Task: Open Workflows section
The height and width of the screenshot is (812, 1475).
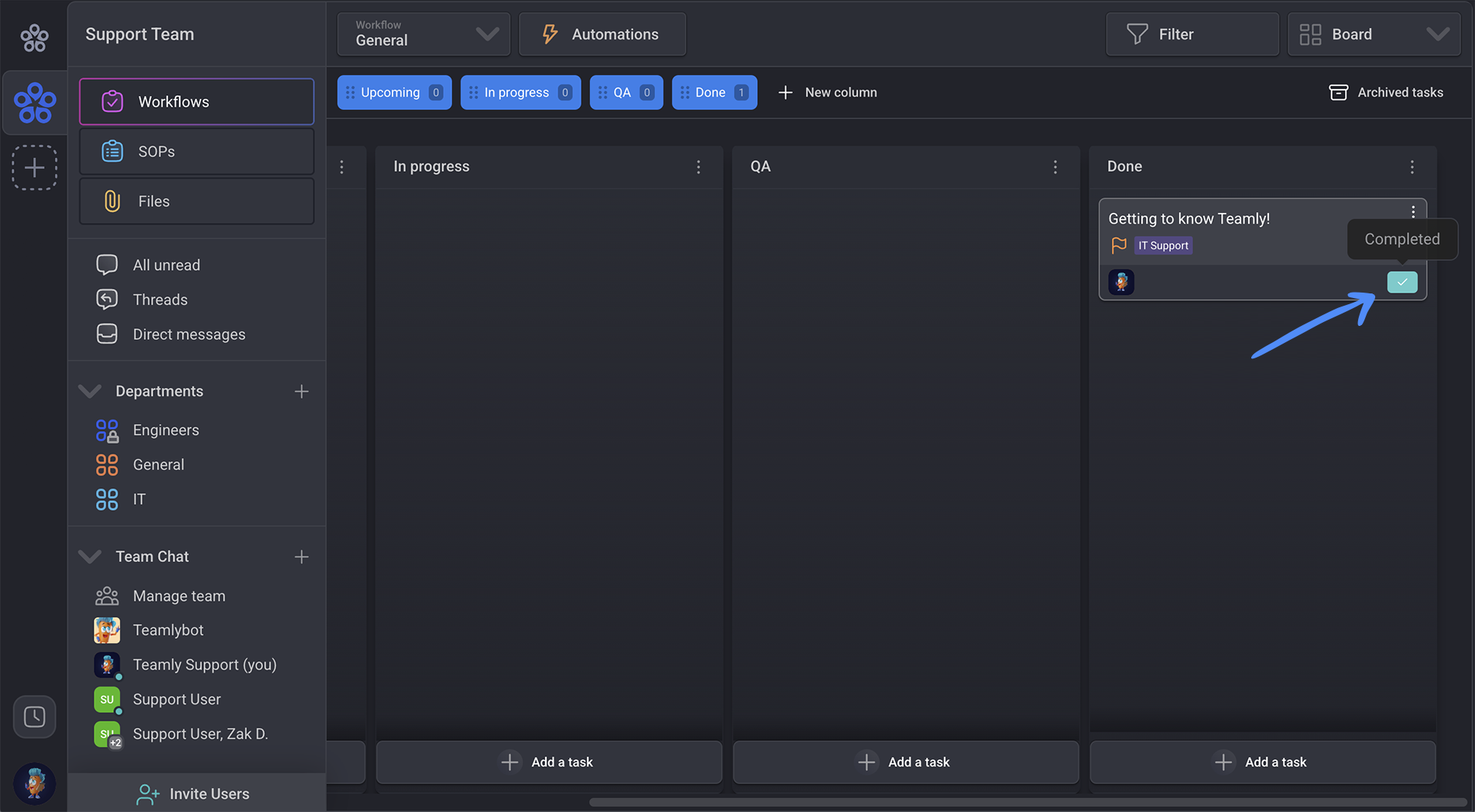Action: (x=197, y=101)
